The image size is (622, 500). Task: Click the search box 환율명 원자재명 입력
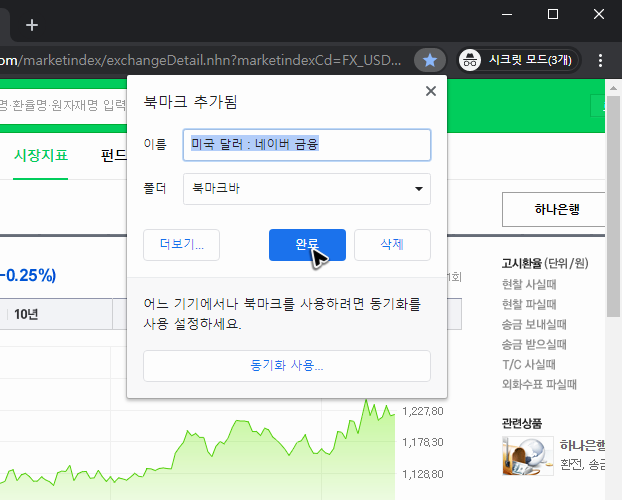tap(63, 106)
